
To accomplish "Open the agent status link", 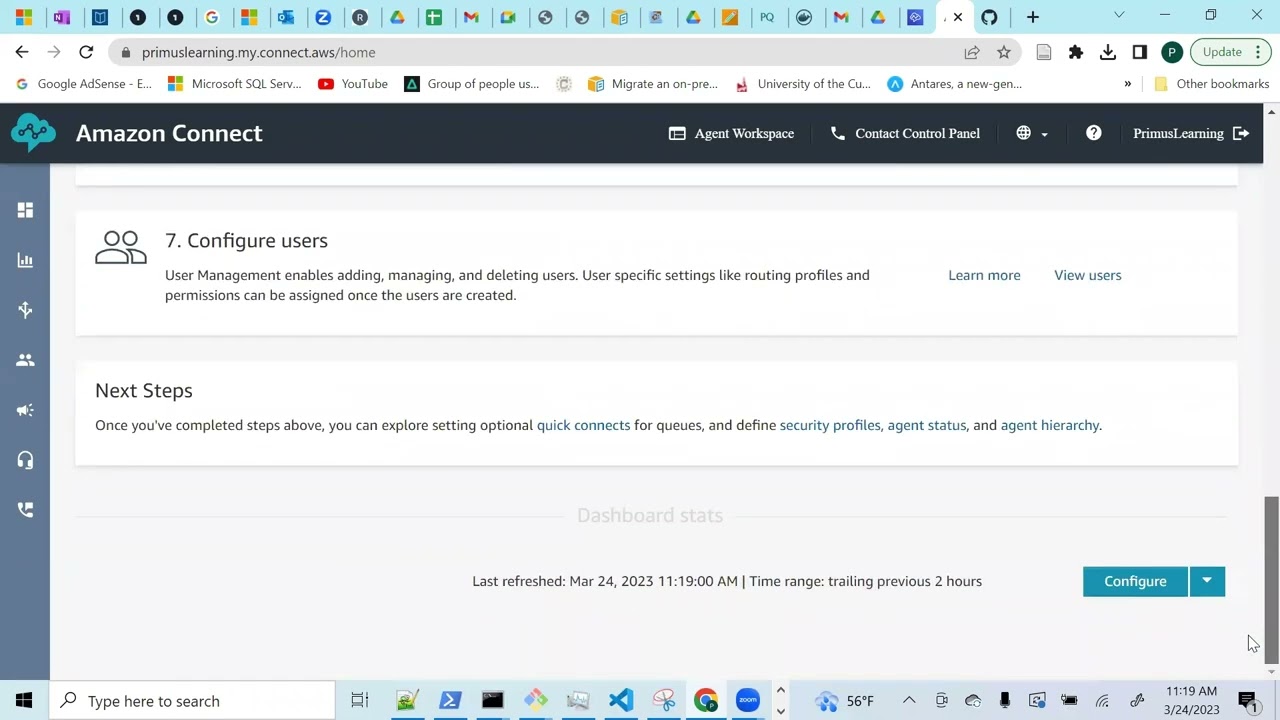I will [927, 425].
